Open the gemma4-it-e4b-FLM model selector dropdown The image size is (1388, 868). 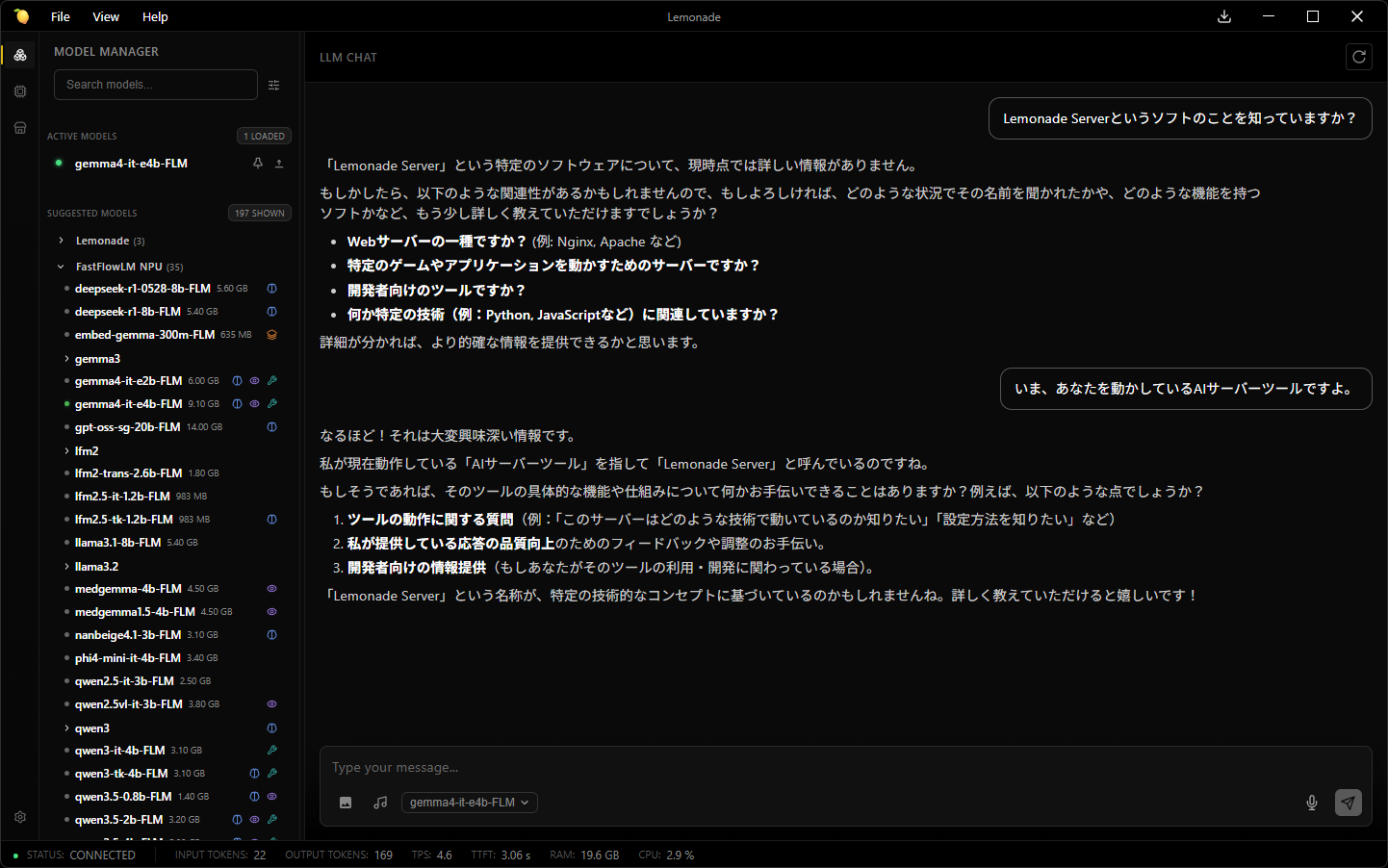click(x=469, y=803)
